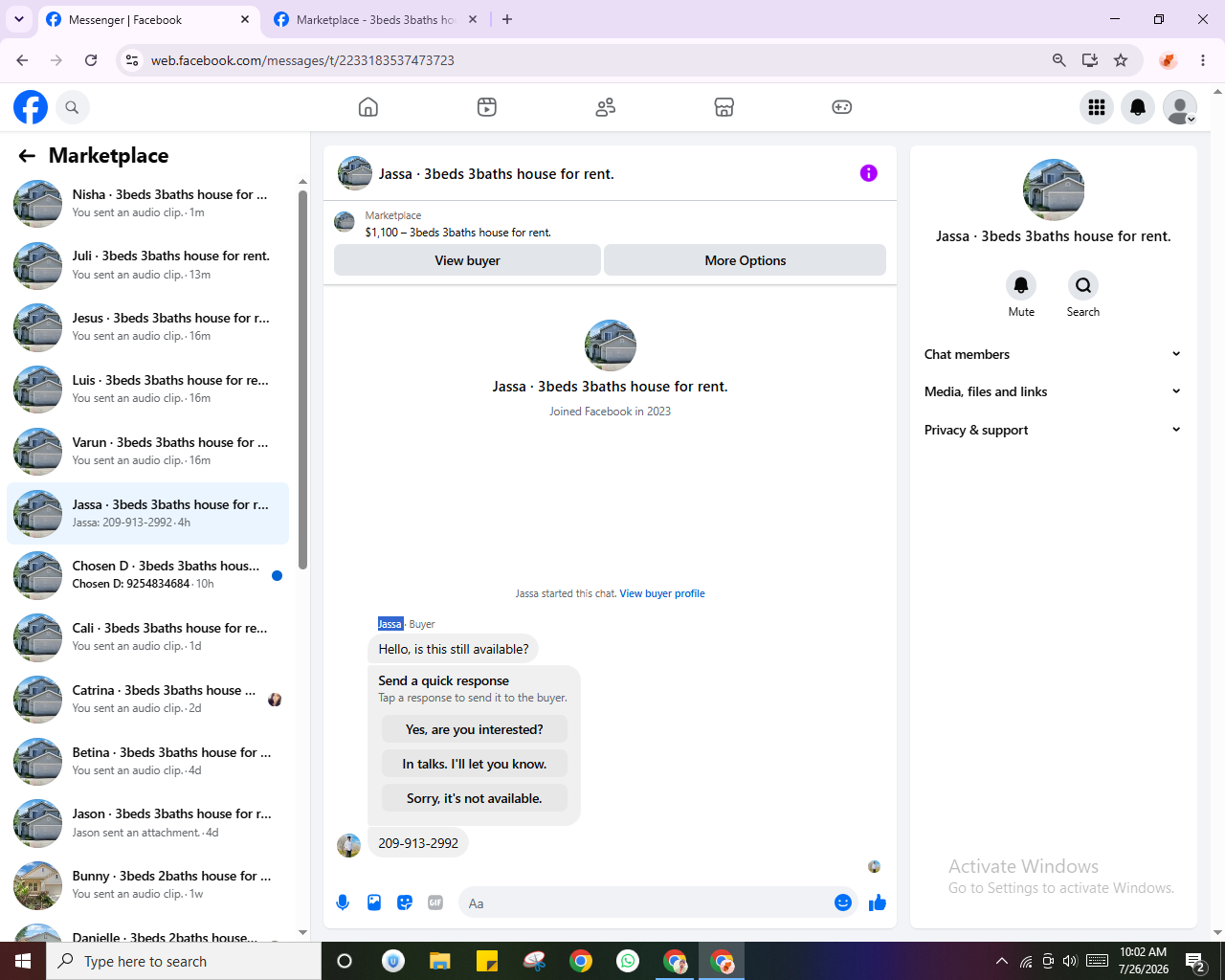
Task: Switch to the Marketplace 3beds 3baths tab
Action: tap(375, 19)
